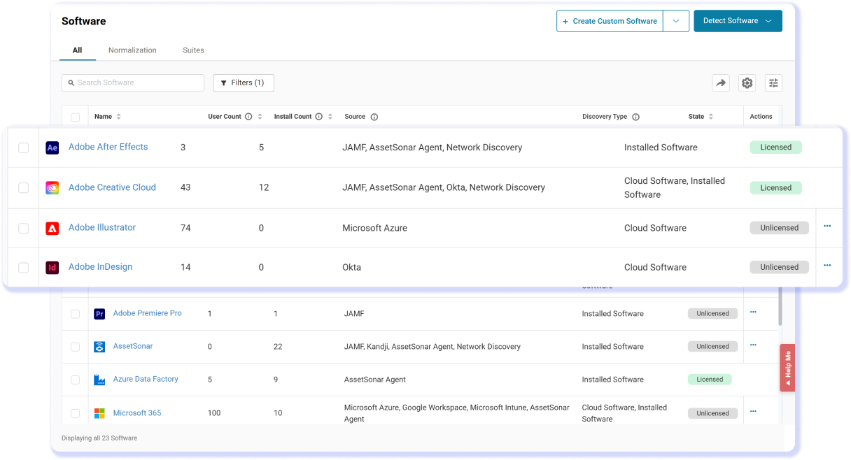851x460 pixels.
Task: Open column customization sliders icon
Action: coord(773,83)
